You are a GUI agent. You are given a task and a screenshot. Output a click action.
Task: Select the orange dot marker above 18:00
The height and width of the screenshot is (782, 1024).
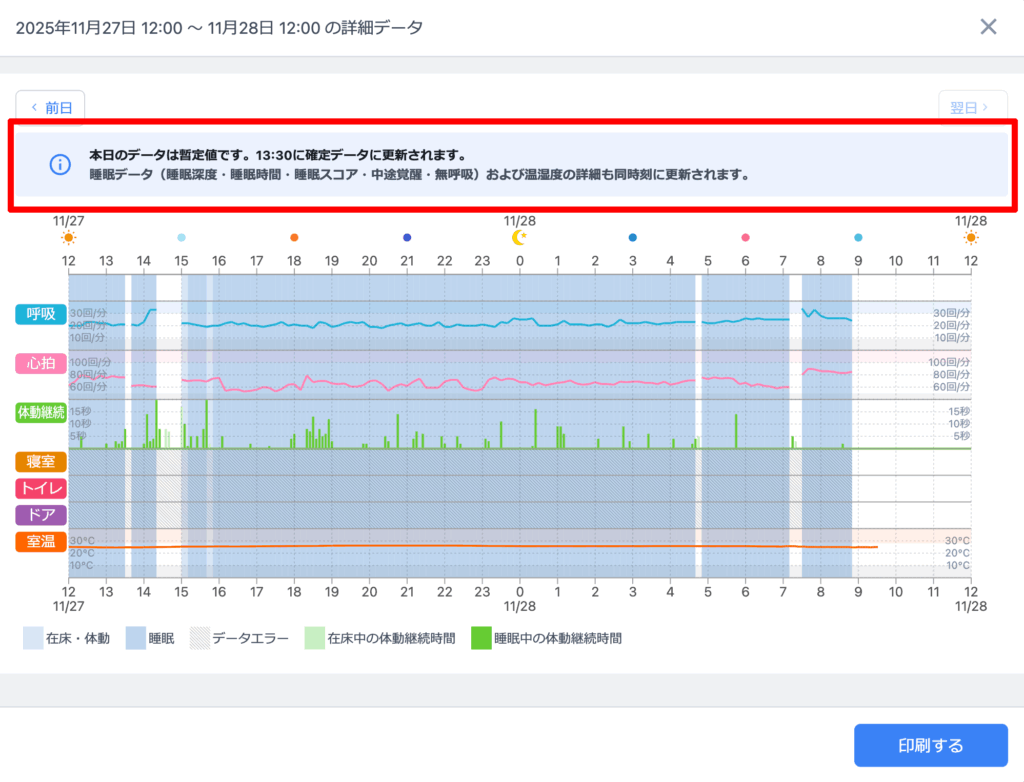pos(294,237)
